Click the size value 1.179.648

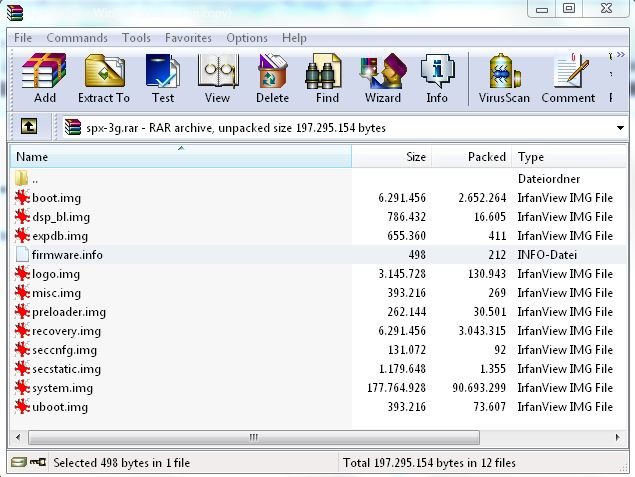pyautogui.click(x=402, y=369)
